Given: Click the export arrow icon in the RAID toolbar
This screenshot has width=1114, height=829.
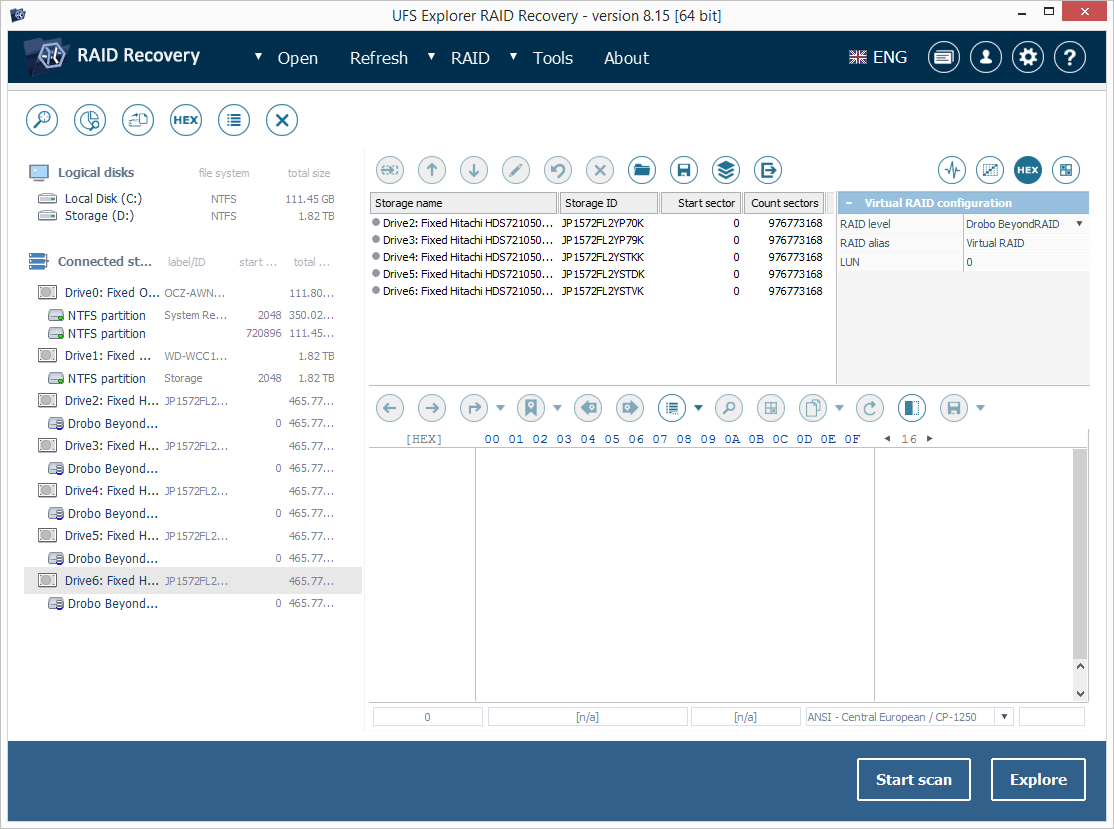Looking at the screenshot, I should (768, 170).
